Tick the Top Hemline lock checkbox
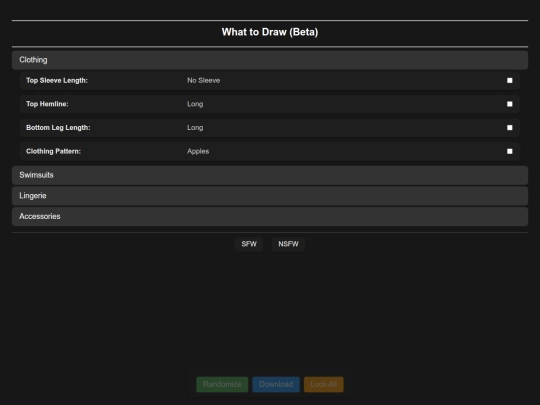The image size is (540, 405). 509,104
